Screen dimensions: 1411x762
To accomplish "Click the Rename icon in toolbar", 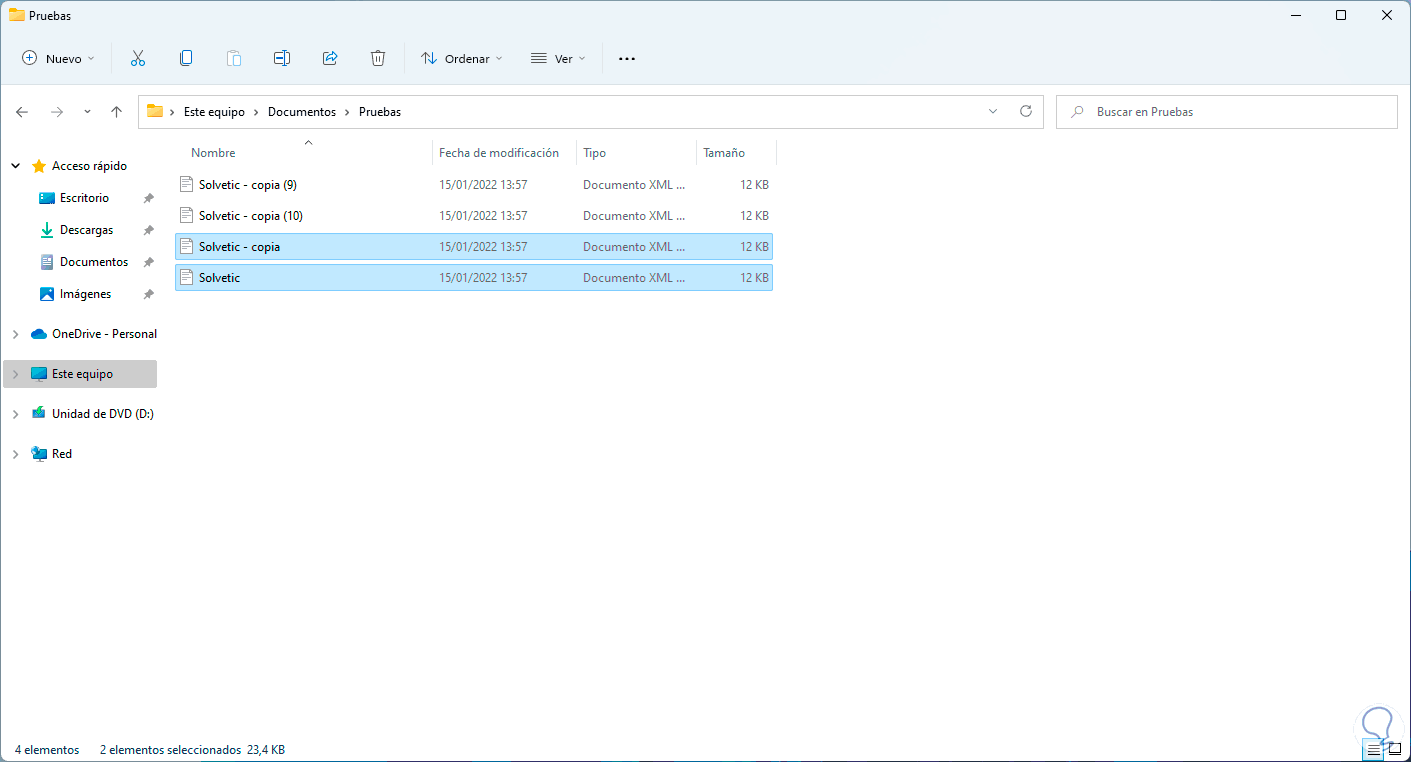I will pos(282,58).
